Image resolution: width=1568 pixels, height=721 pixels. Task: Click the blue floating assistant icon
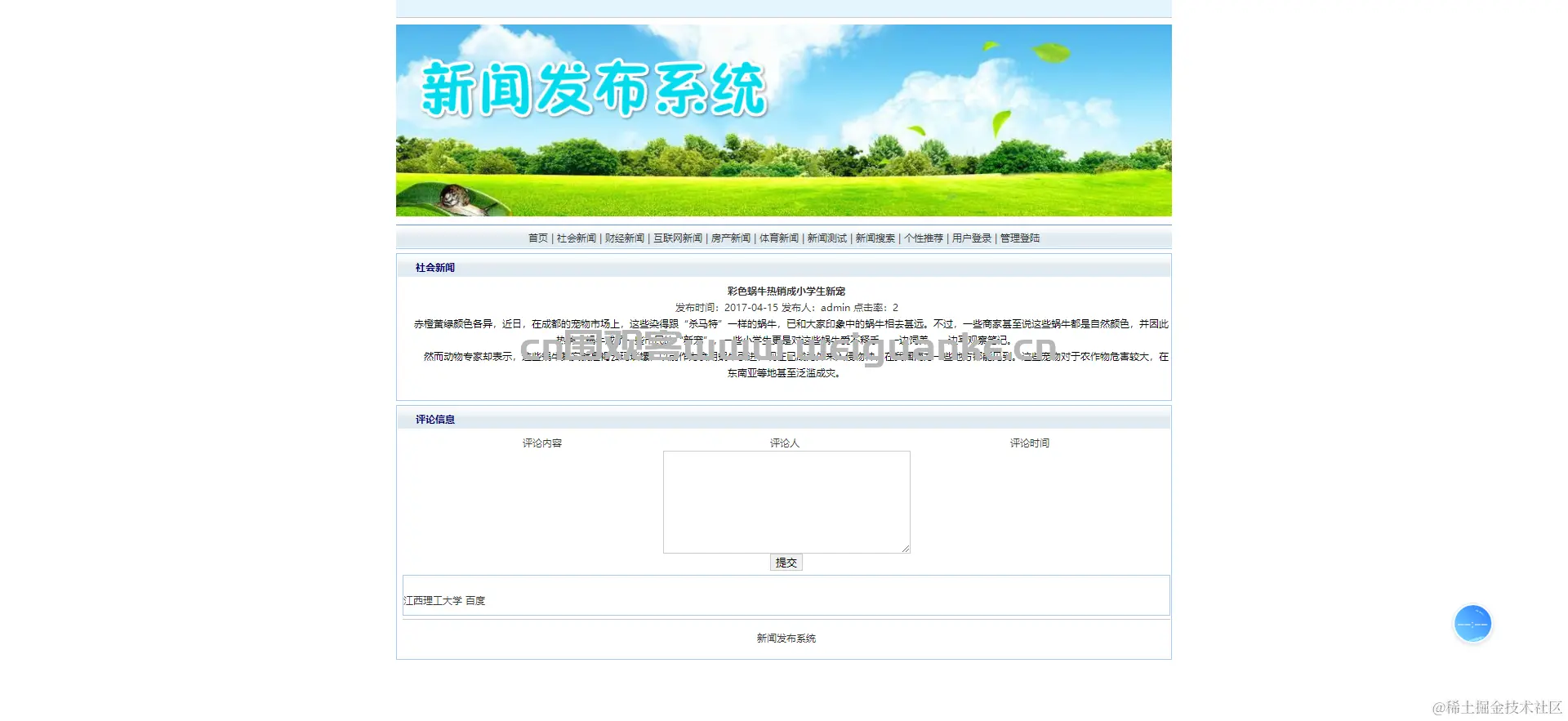pyautogui.click(x=1472, y=624)
